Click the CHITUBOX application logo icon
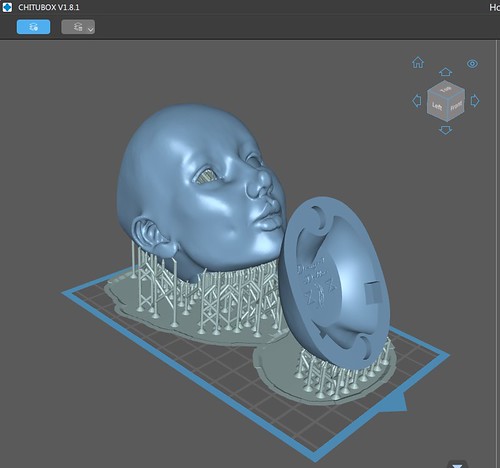 (x=7, y=7)
